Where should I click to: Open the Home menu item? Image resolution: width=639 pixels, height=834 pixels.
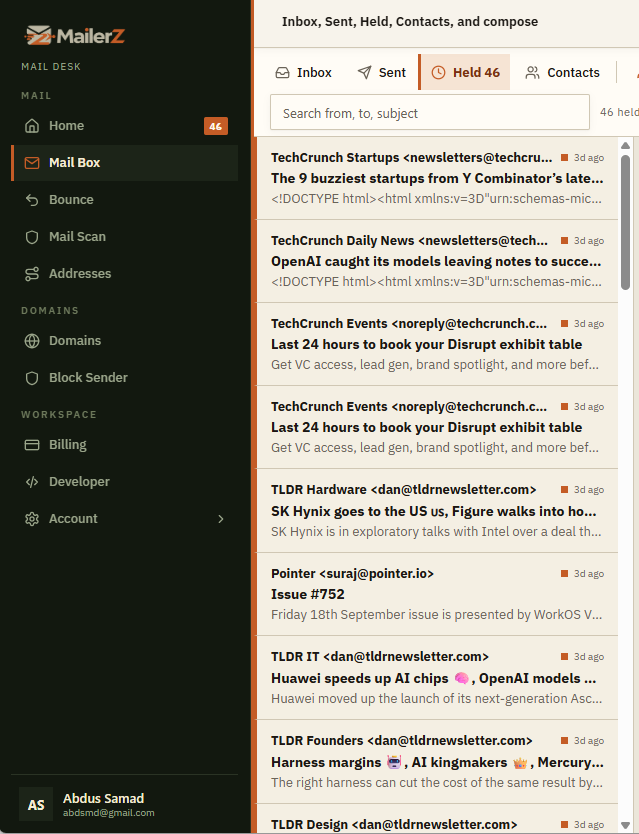(x=125, y=126)
